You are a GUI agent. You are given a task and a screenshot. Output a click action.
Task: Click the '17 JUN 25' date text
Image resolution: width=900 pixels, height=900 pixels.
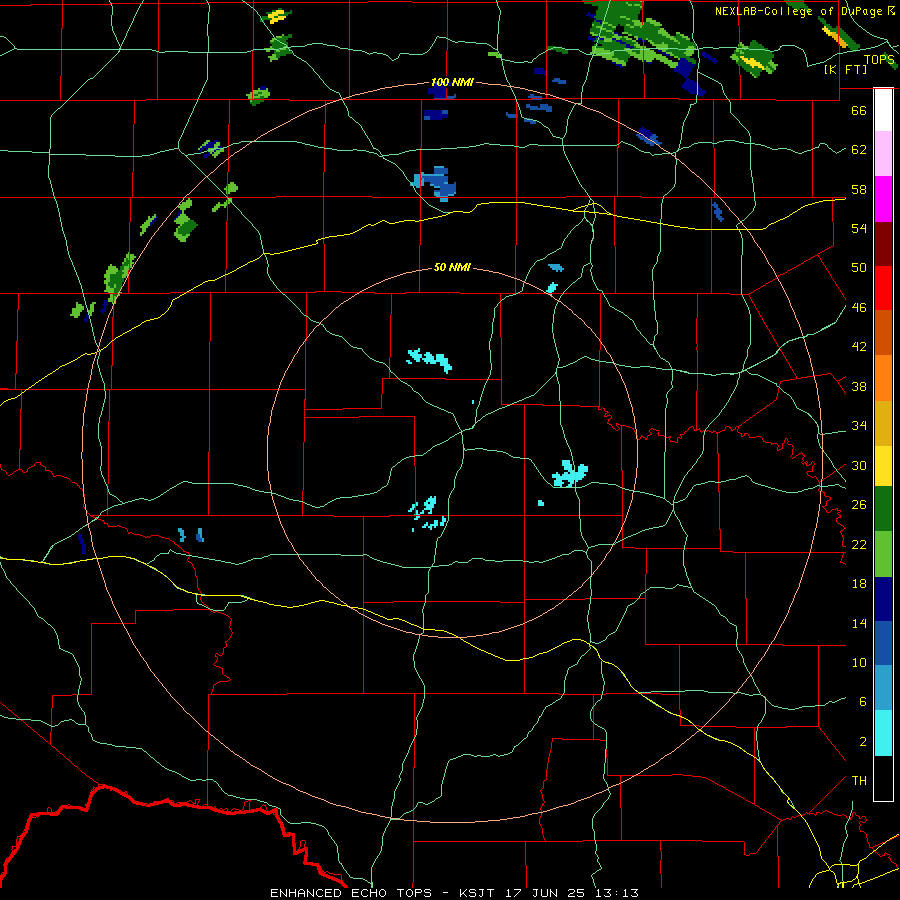[544, 893]
